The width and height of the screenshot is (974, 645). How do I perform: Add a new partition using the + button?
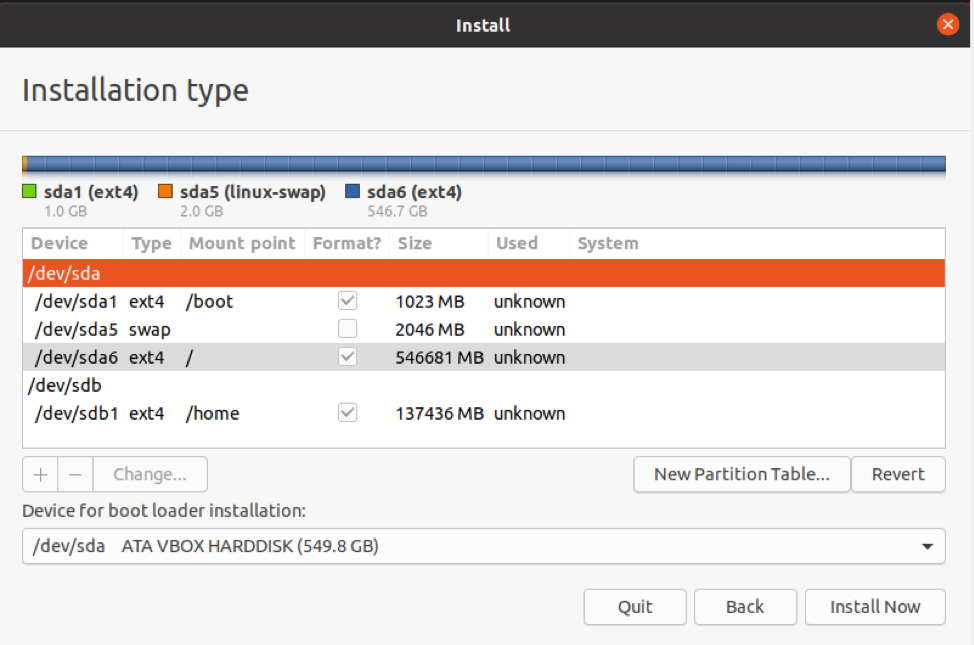point(39,474)
